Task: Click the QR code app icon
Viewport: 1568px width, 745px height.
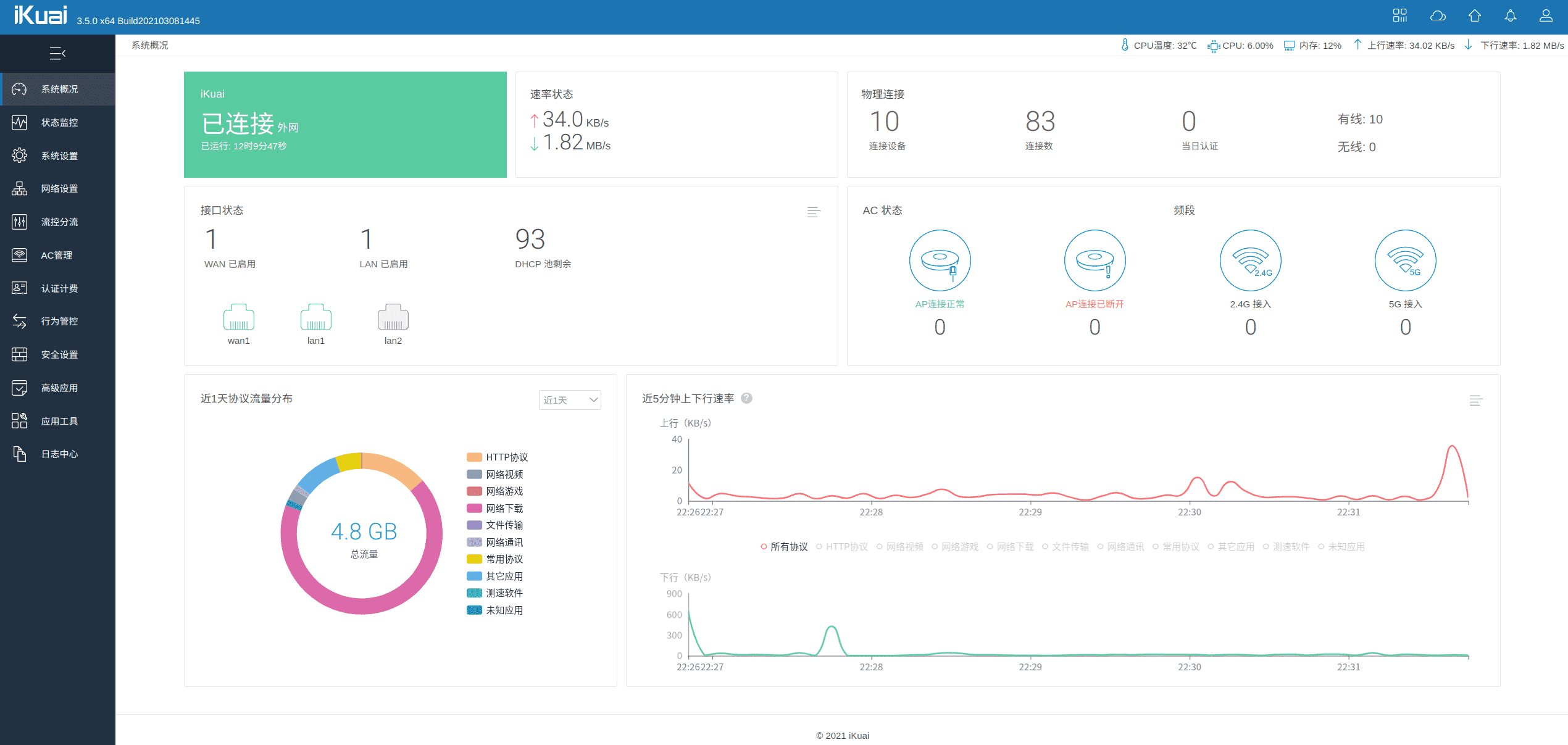Action: click(x=1399, y=16)
